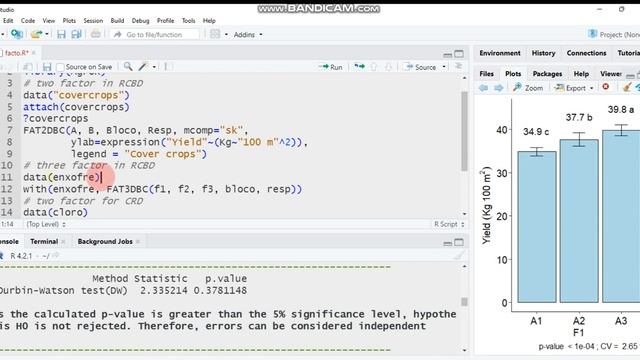The image size is (640, 360).
Task: Open the R Script file type selector
Action: [x=449, y=224]
